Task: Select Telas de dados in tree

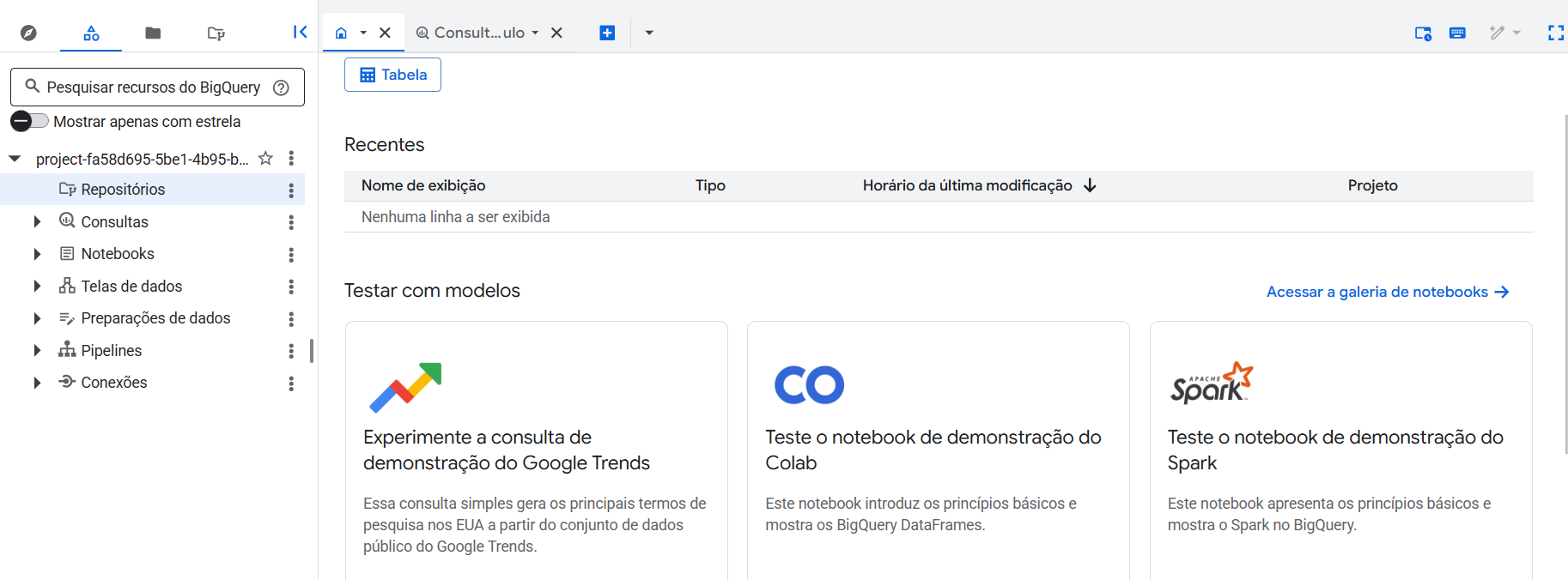Action: tap(131, 287)
